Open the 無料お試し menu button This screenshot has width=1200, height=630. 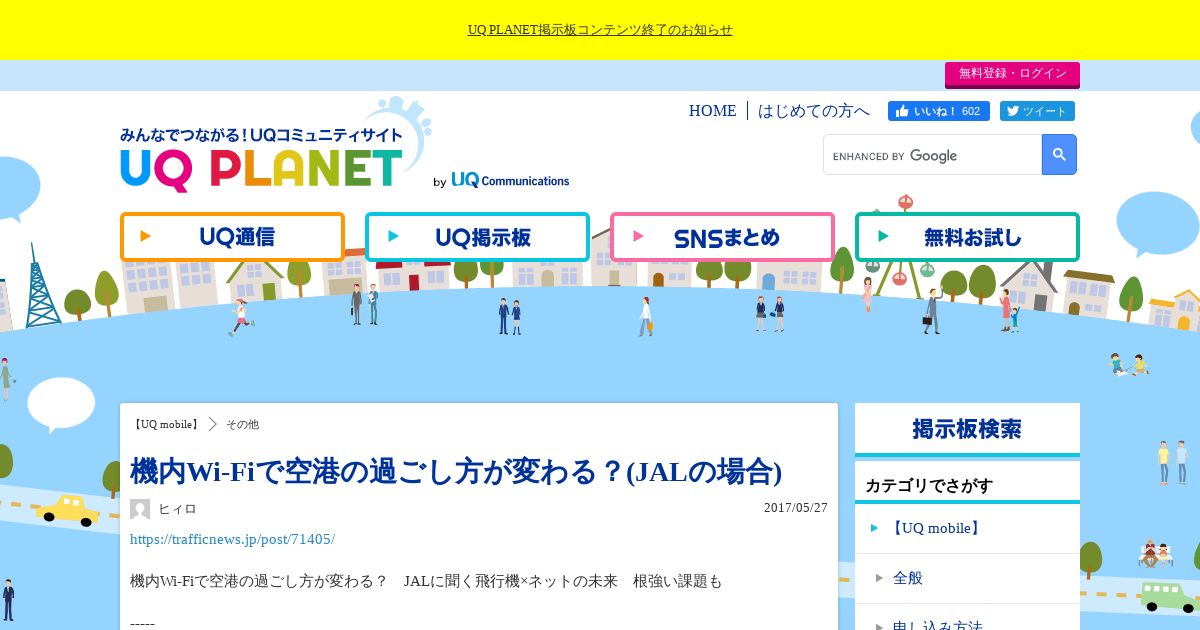[967, 237]
